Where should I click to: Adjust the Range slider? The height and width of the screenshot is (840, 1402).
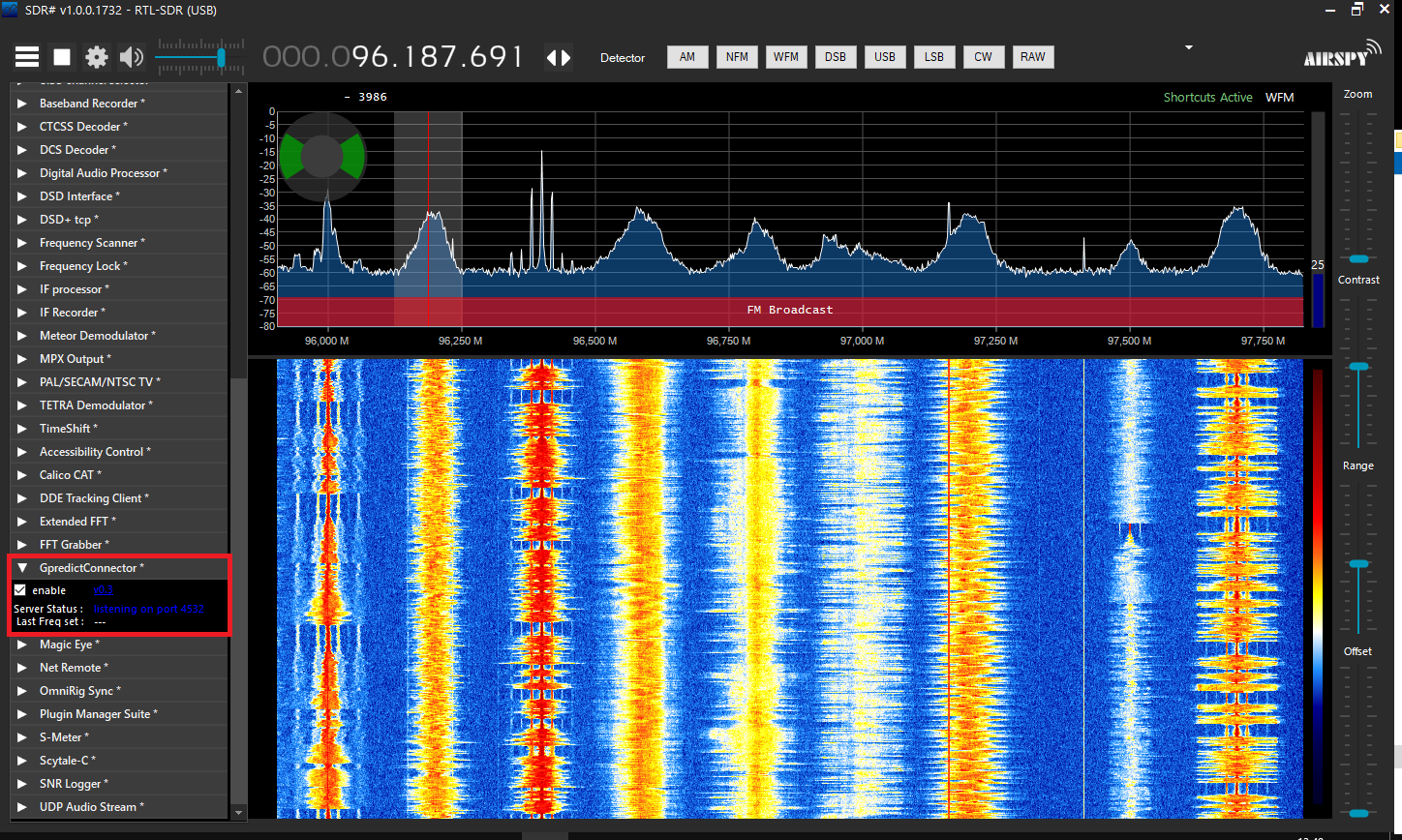(1359, 563)
